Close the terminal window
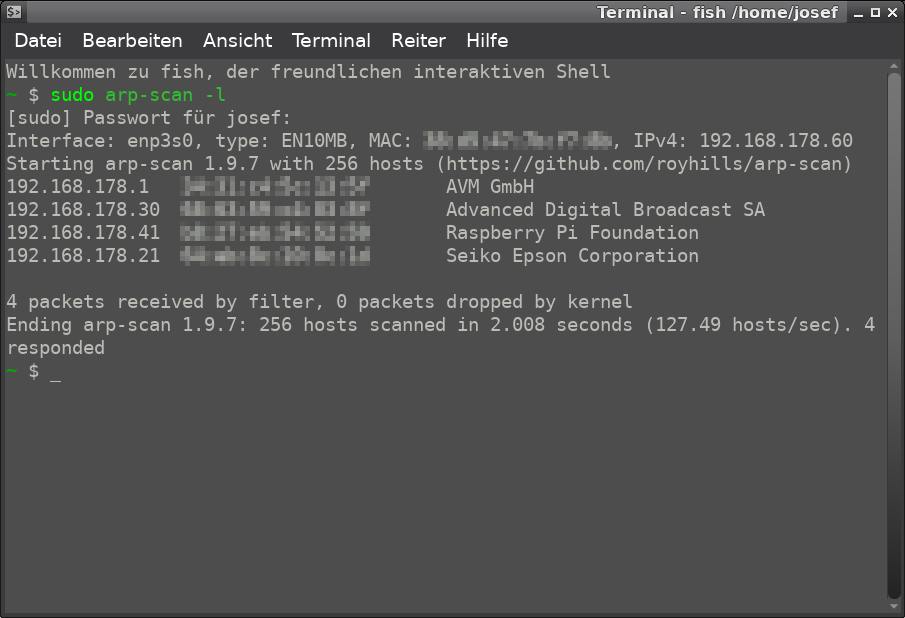 [x=892, y=13]
